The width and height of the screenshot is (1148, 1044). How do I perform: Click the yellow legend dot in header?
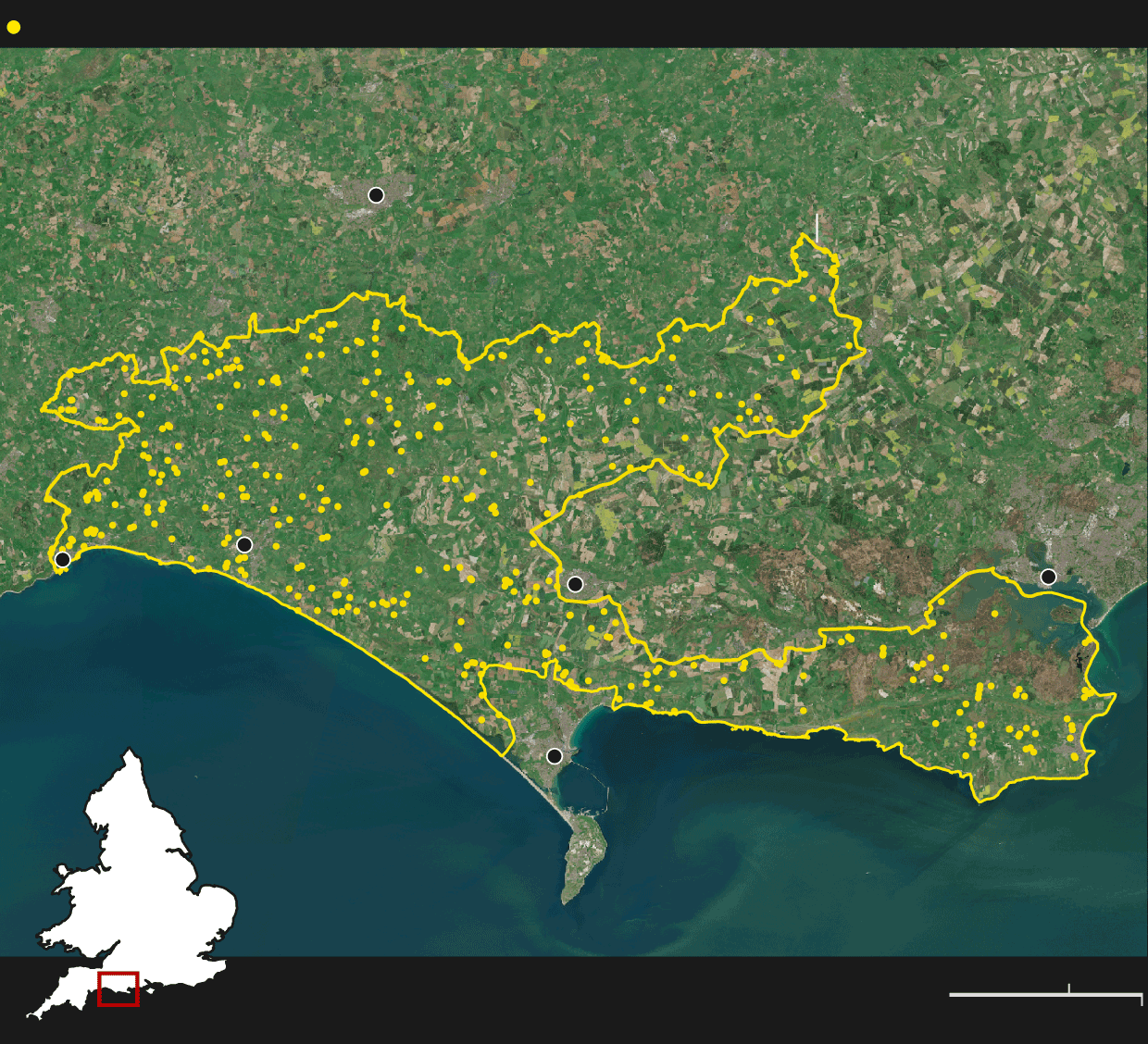(x=13, y=28)
